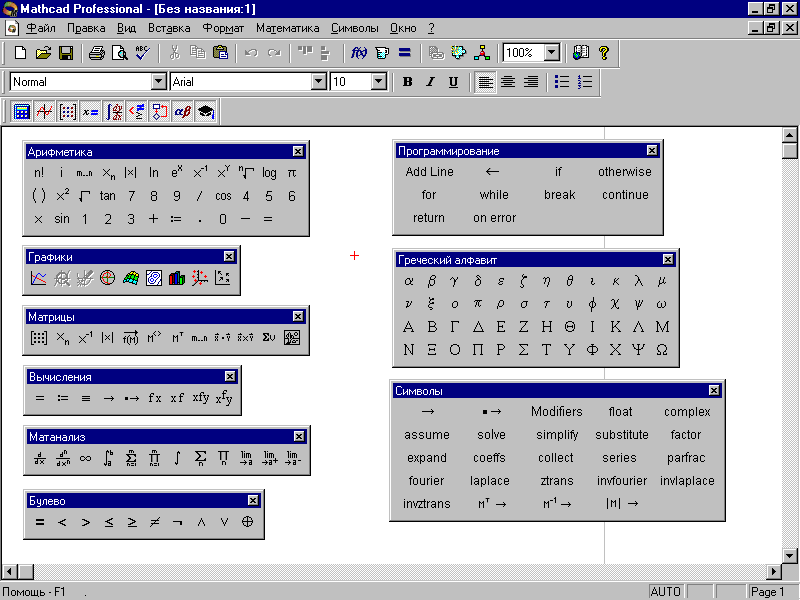
Task: Open Print Preview icon
Action: pos(119,53)
